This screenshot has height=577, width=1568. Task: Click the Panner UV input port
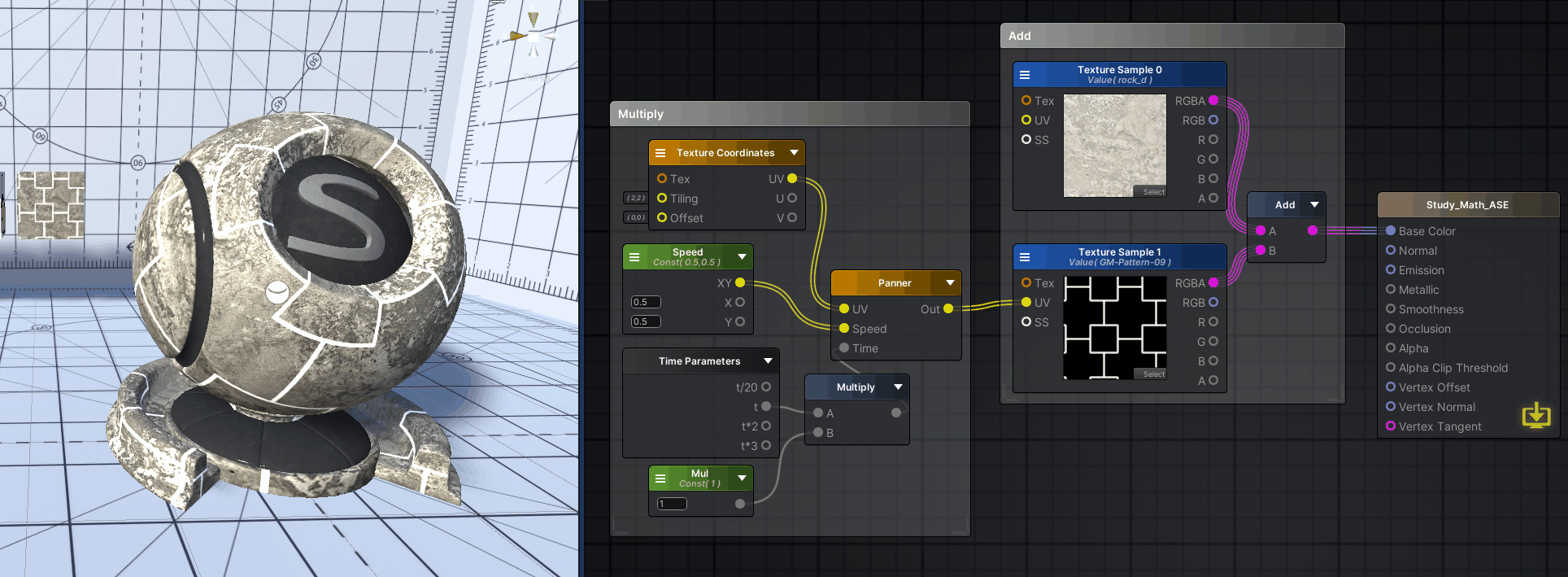[x=844, y=309]
